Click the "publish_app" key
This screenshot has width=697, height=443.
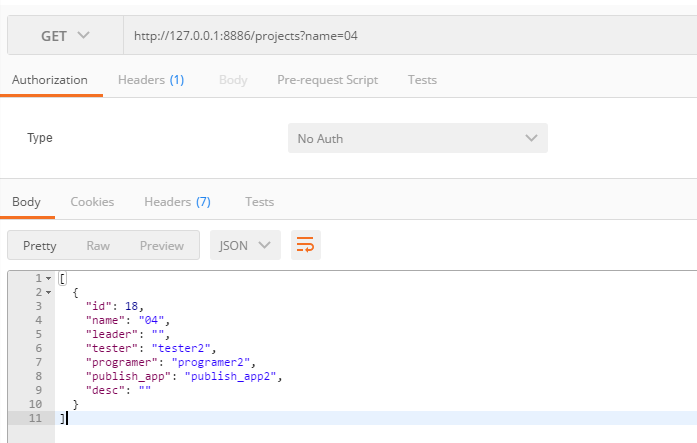coord(128,376)
